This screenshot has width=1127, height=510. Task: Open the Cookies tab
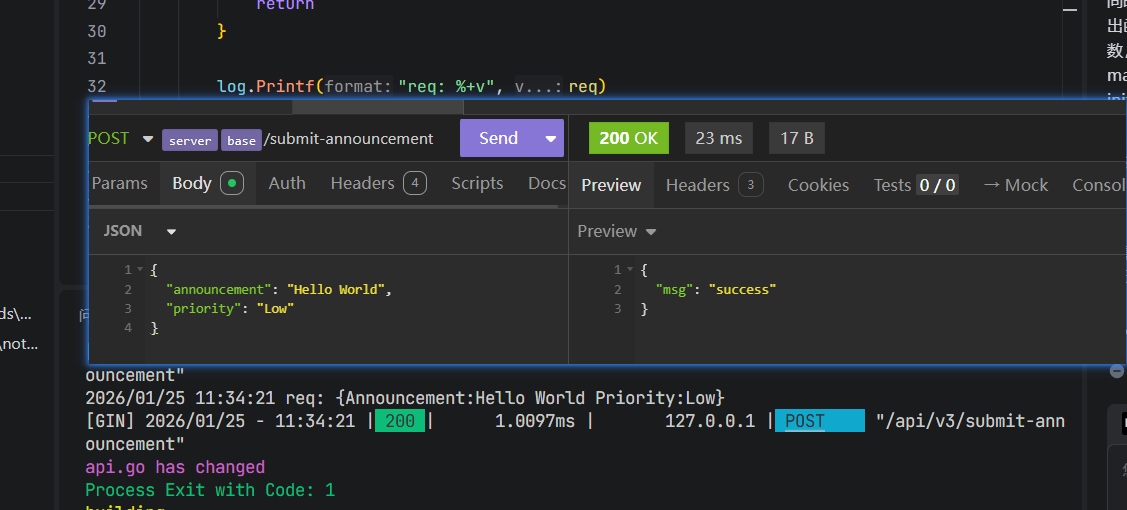click(x=818, y=185)
